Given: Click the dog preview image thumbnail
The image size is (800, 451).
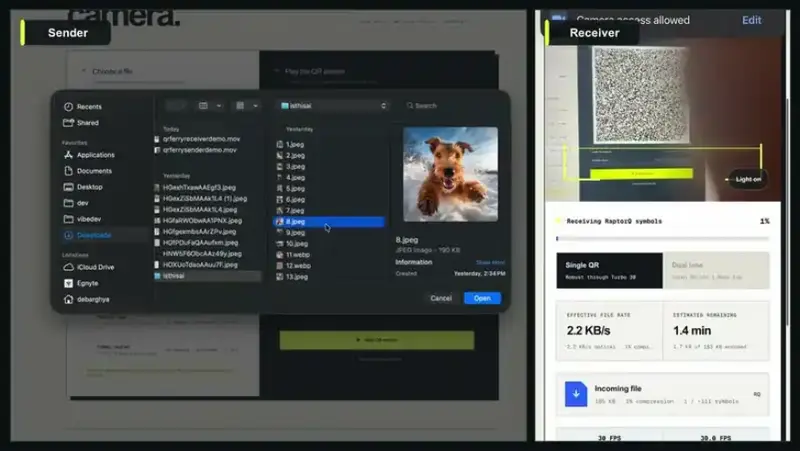Looking at the screenshot, I should [x=451, y=174].
